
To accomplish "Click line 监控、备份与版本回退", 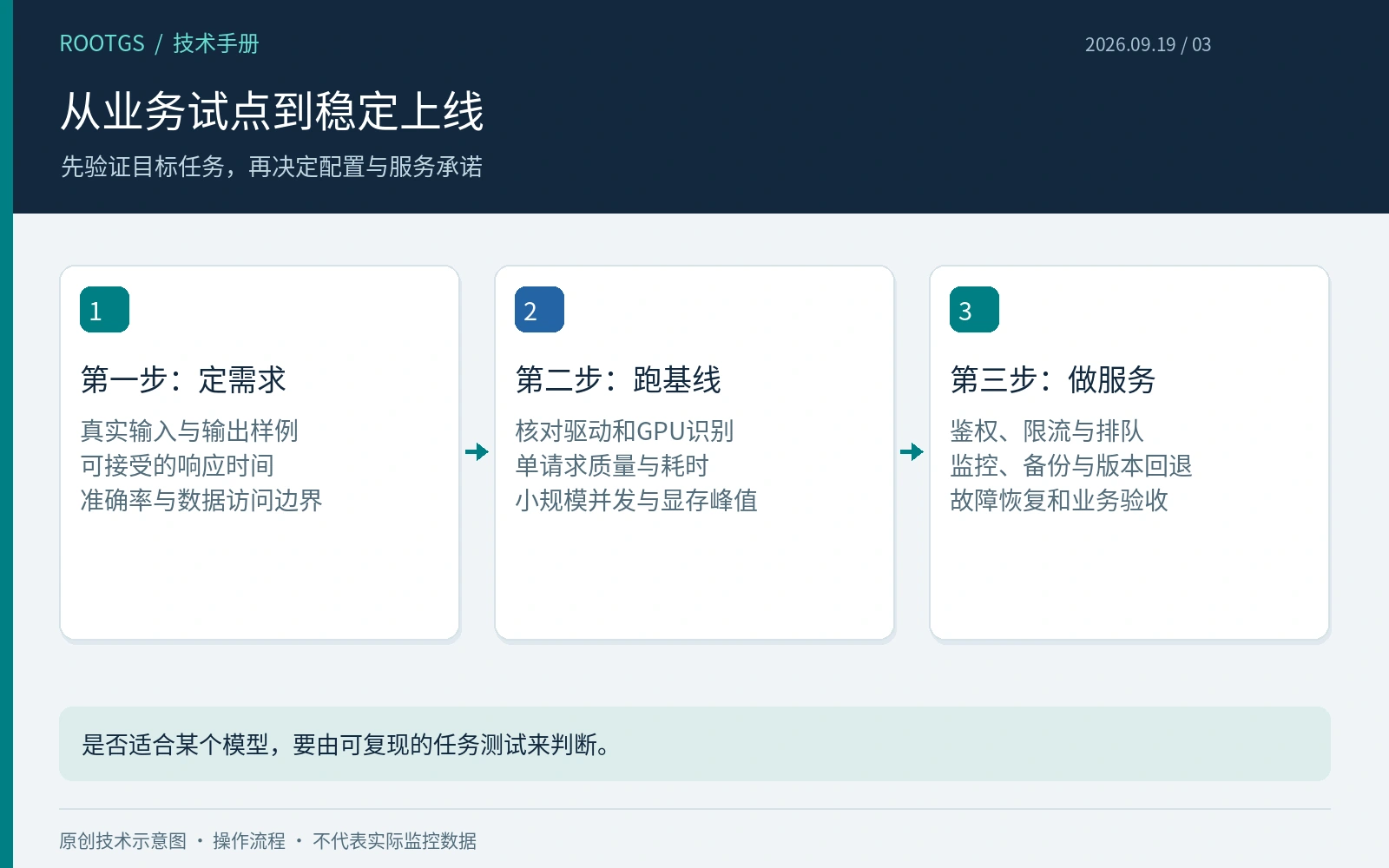I will click(x=1071, y=465).
